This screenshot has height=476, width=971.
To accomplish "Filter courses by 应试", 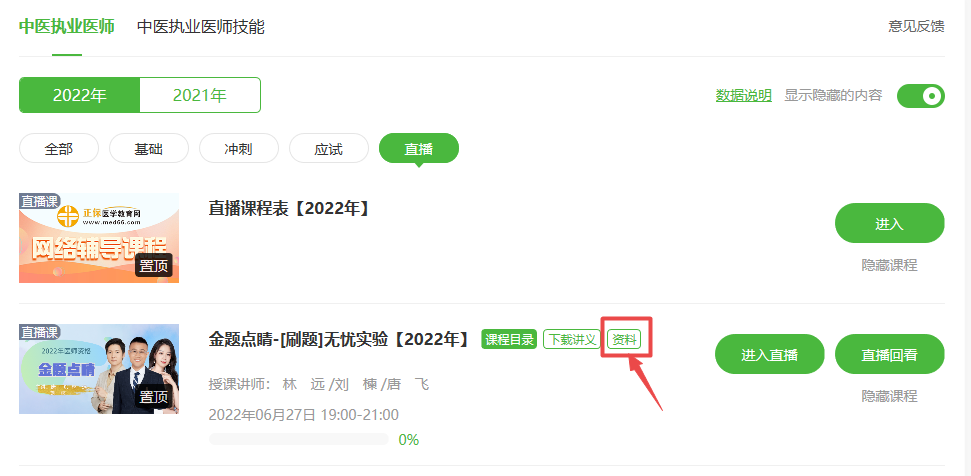I will 329,149.
